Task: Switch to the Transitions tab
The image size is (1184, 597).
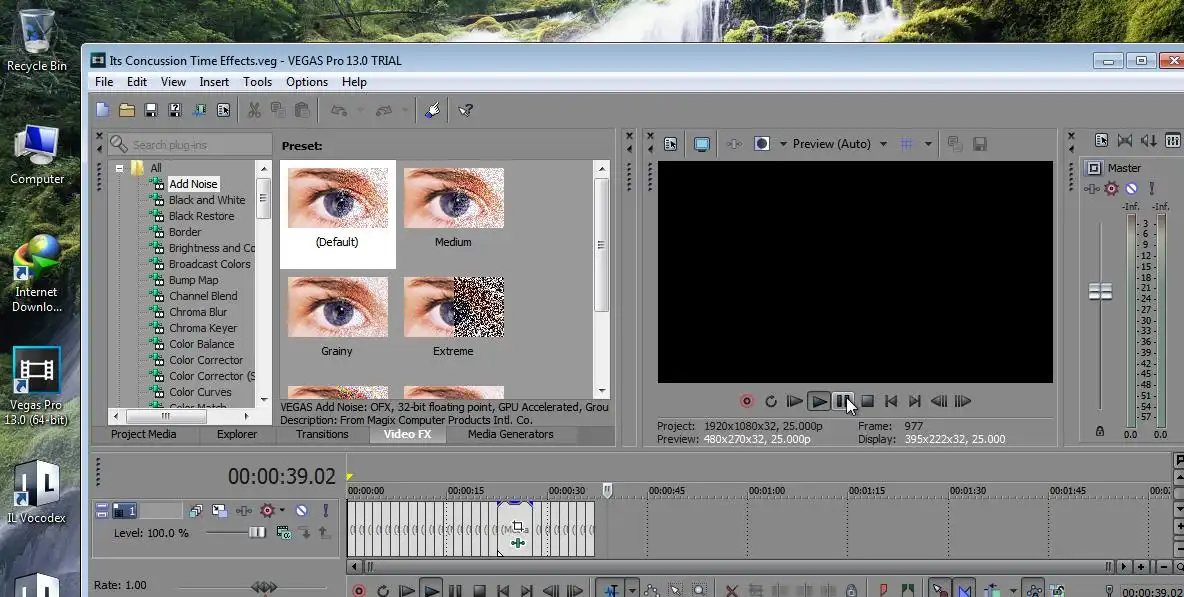Action: pos(322,434)
